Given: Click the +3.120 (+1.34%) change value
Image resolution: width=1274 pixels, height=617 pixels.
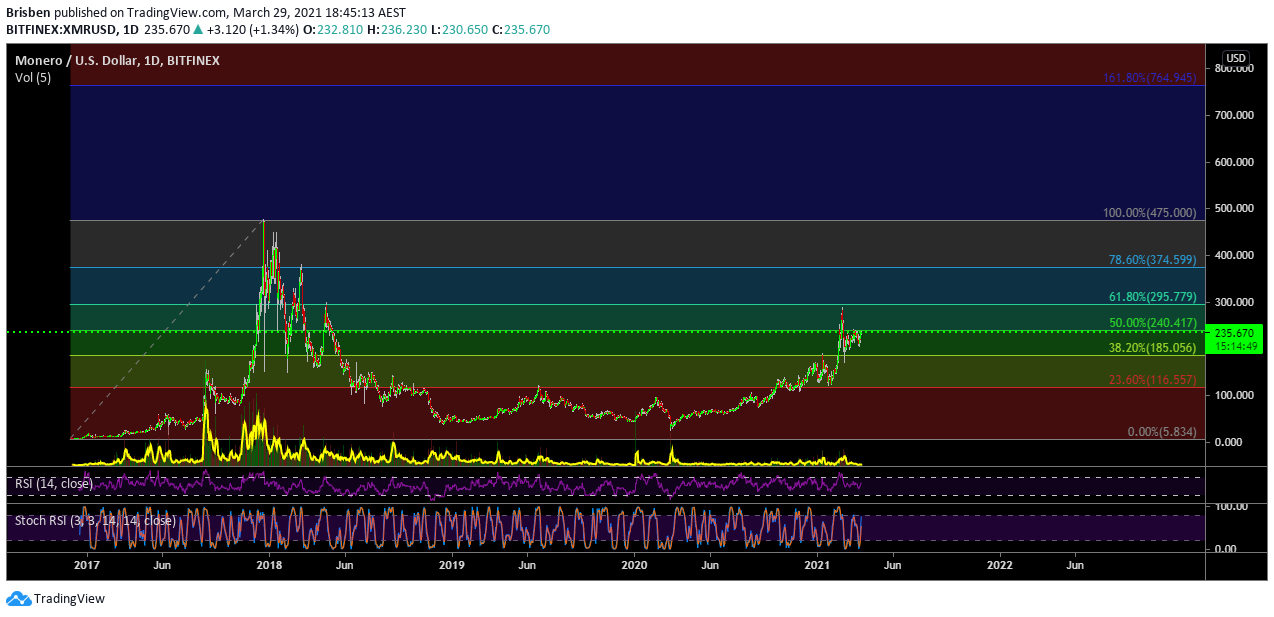Looking at the screenshot, I should pyautogui.click(x=253, y=30).
